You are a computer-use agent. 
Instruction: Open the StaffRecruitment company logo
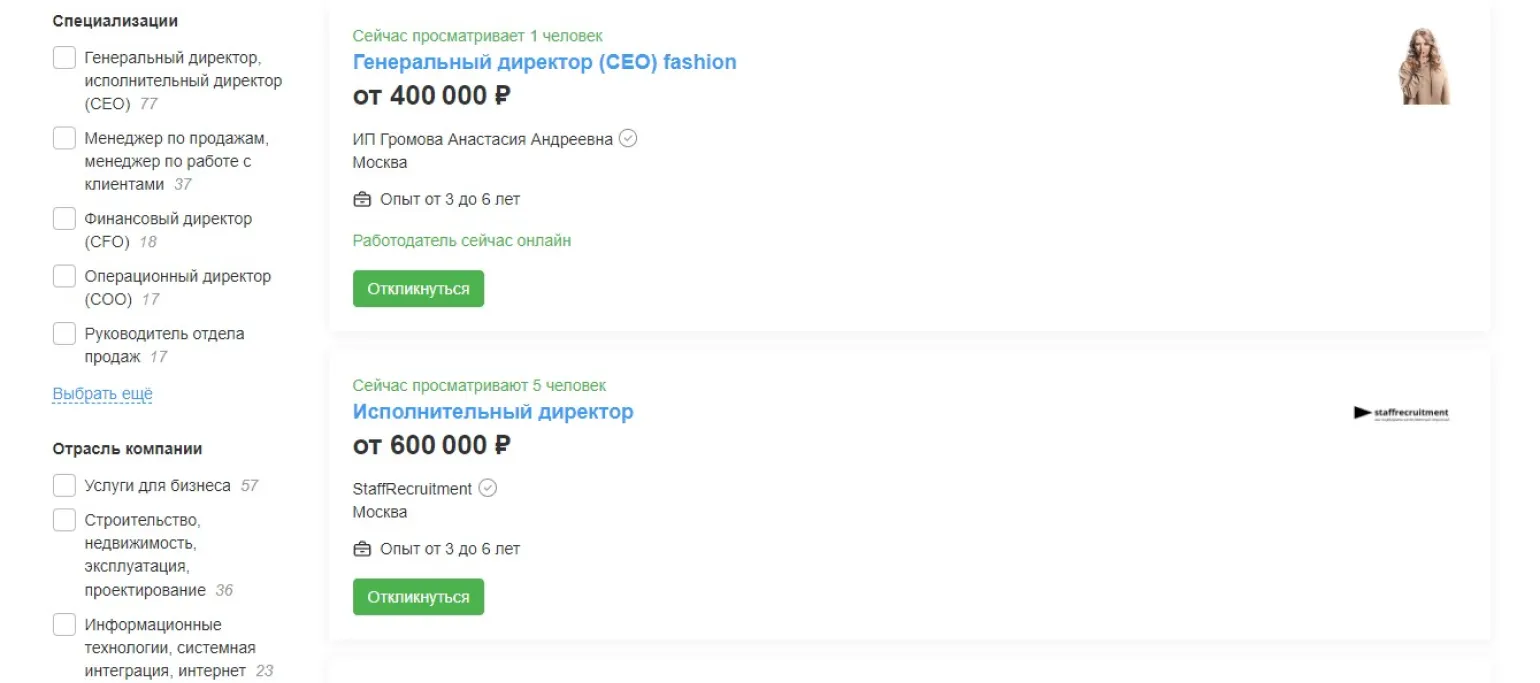click(1401, 413)
